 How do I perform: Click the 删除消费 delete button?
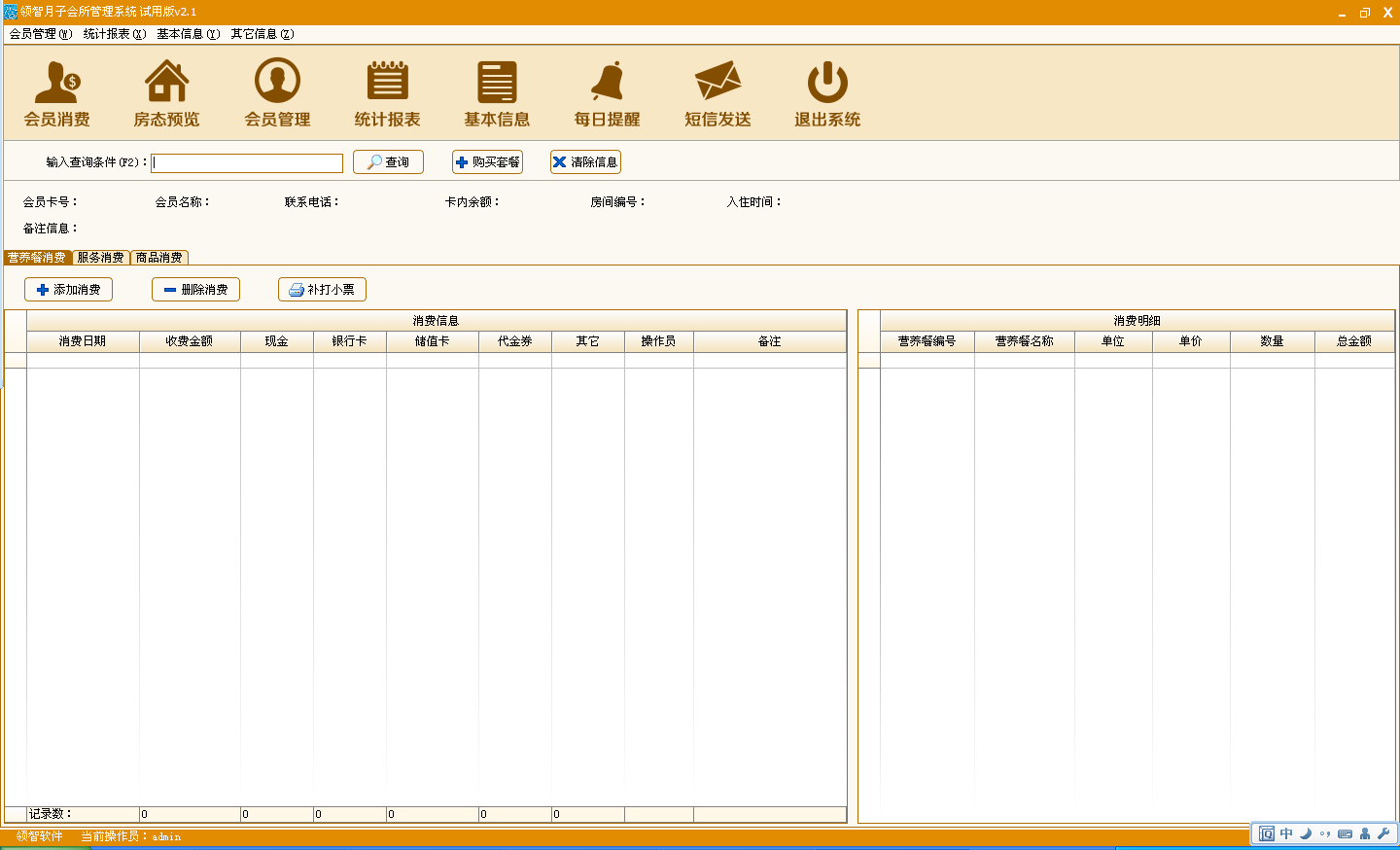click(x=195, y=290)
